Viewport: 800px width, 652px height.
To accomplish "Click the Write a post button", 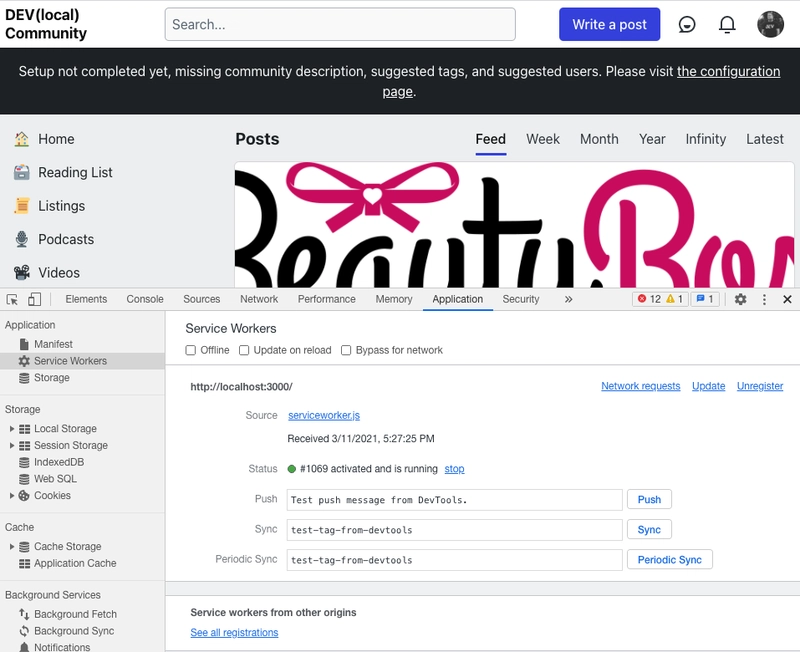I will [609, 24].
